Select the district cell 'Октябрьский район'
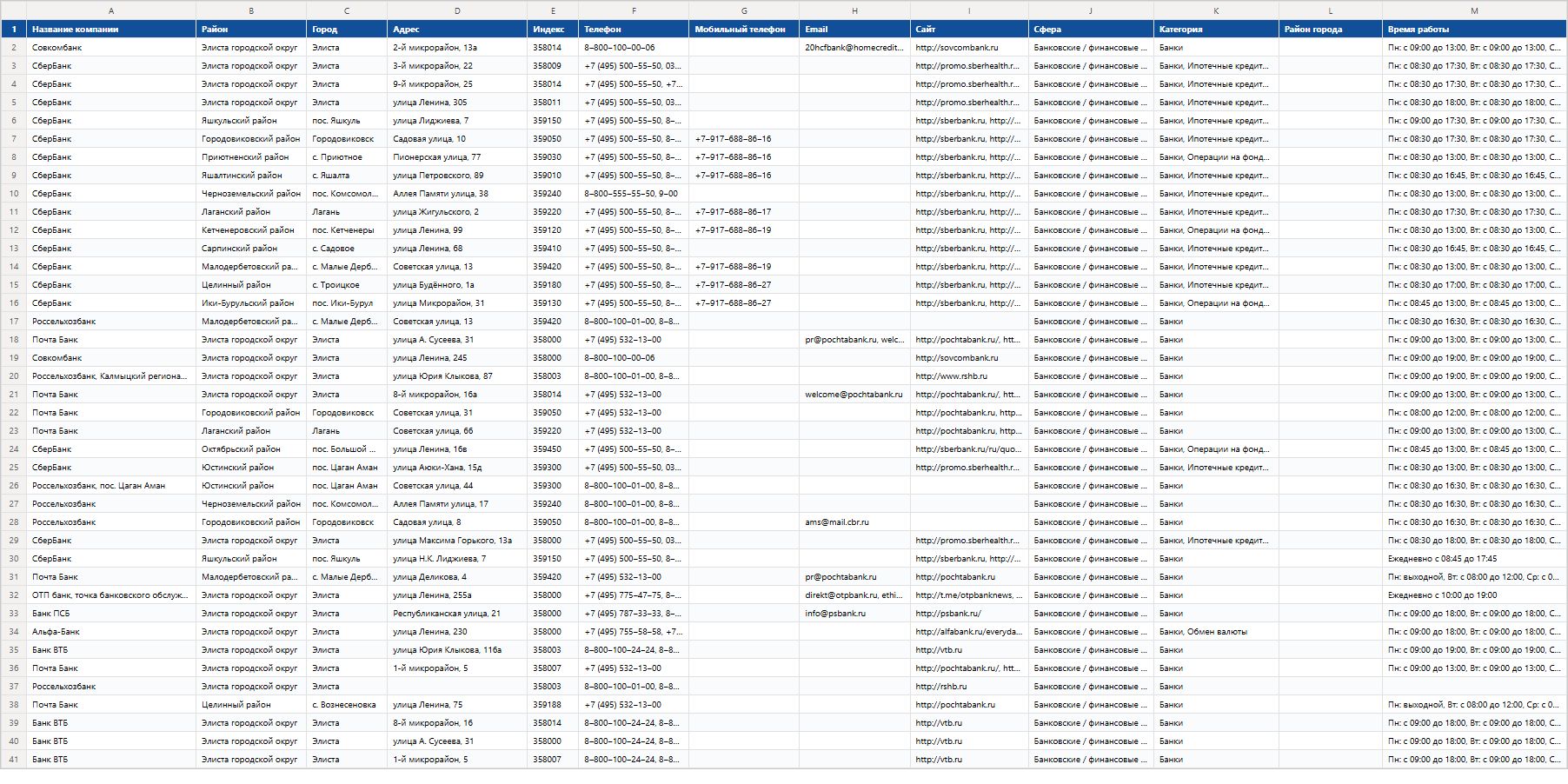This screenshot has width=1568, height=784. (251, 449)
